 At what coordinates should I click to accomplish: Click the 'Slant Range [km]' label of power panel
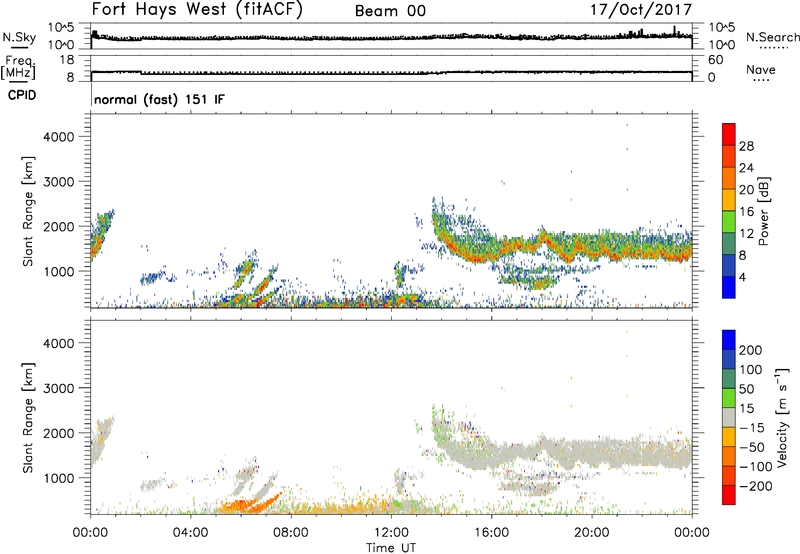point(28,211)
